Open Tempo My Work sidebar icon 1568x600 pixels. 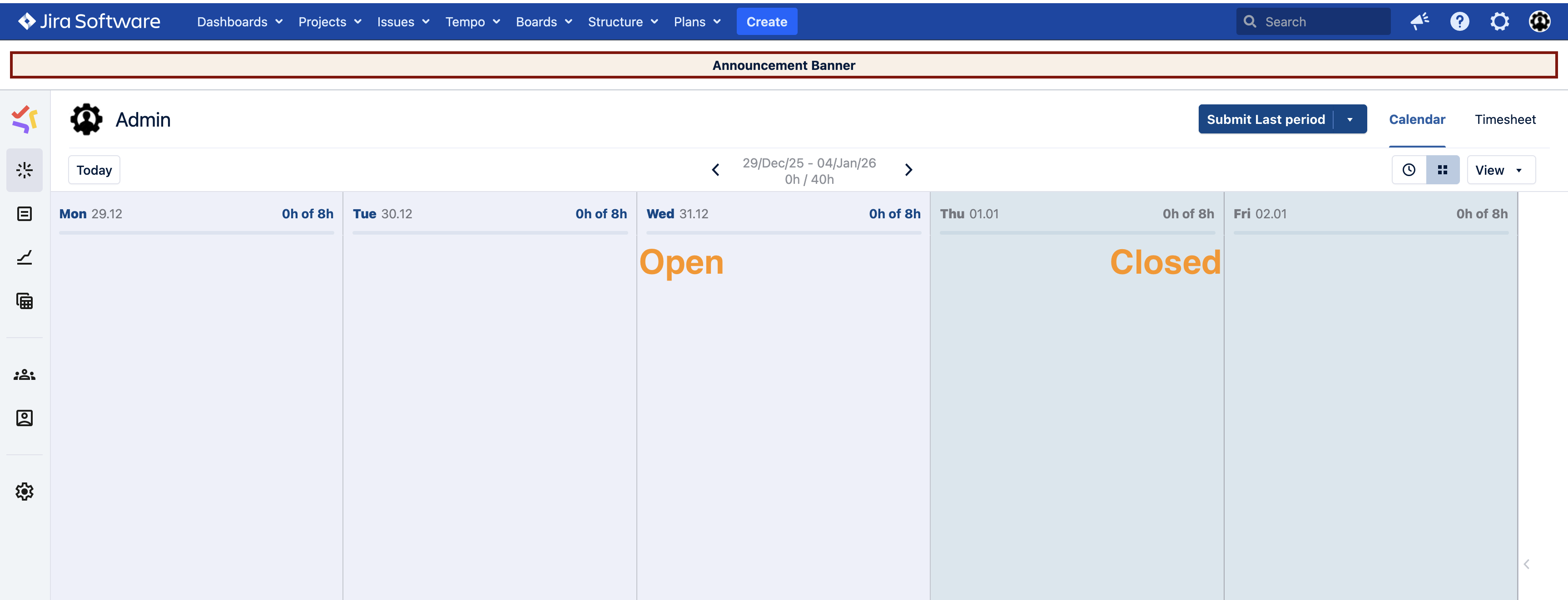click(x=25, y=170)
